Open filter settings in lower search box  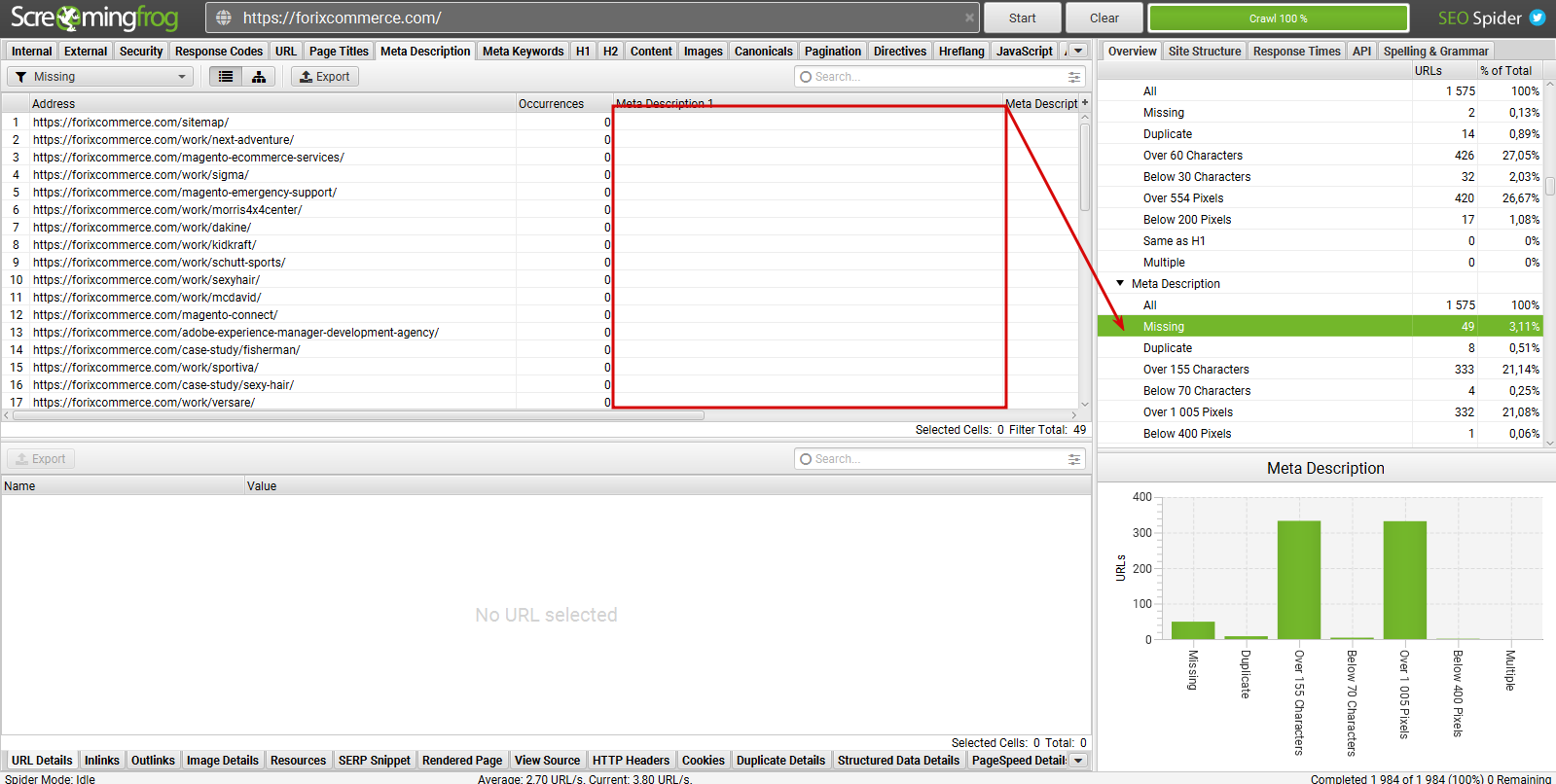point(1074,459)
